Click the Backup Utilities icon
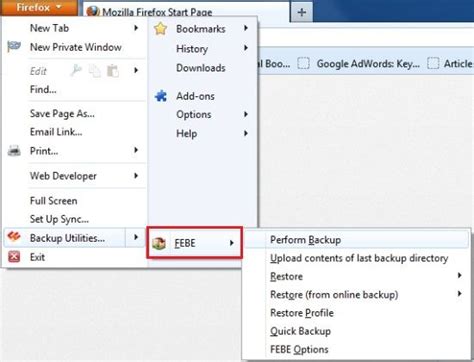The image size is (474, 362). click(14, 237)
